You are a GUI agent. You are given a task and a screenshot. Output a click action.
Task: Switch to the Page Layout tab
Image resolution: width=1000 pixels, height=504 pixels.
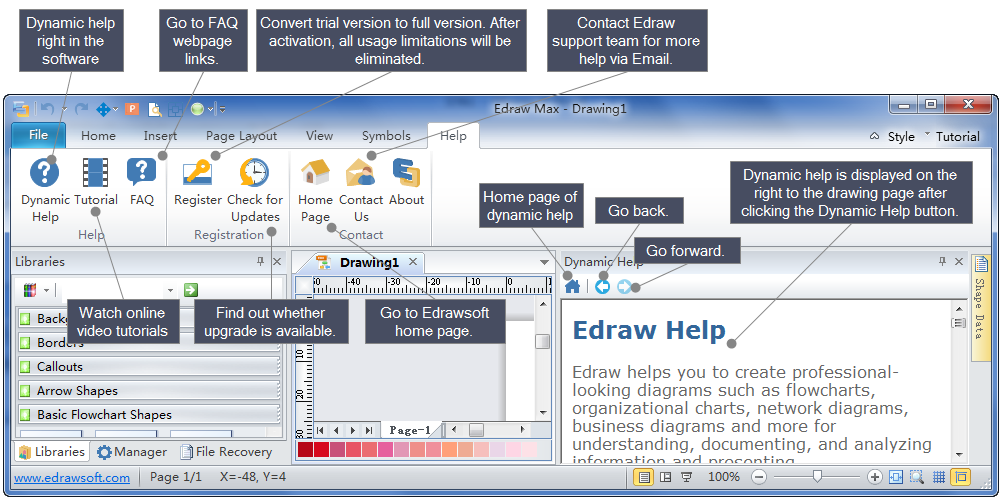241,136
